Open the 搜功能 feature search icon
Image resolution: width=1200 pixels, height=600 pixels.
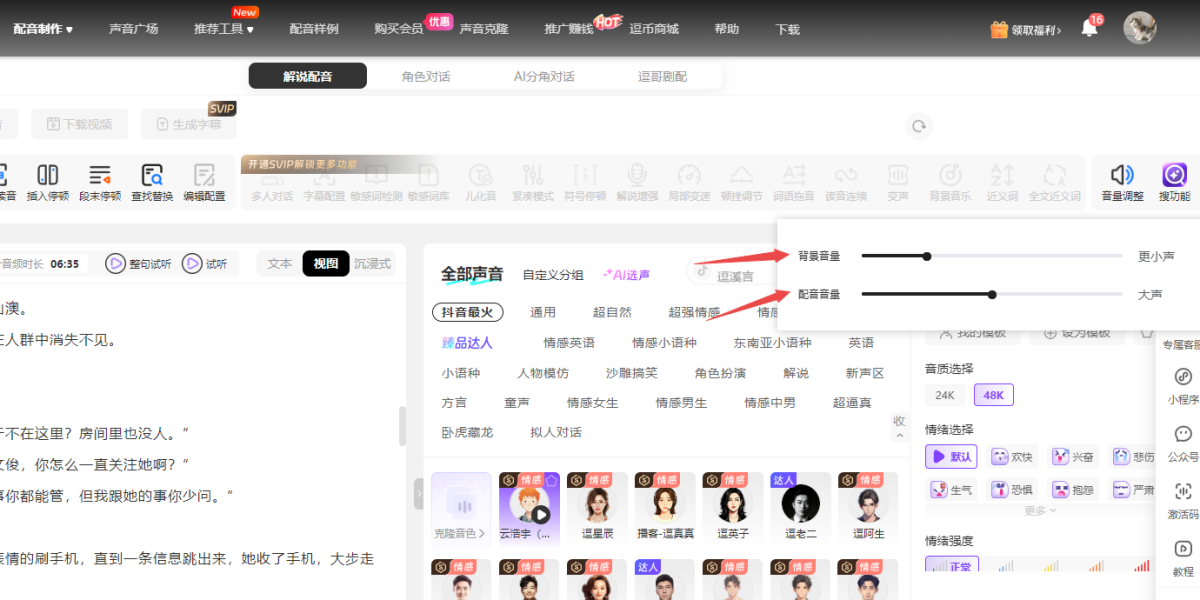coord(1174,175)
